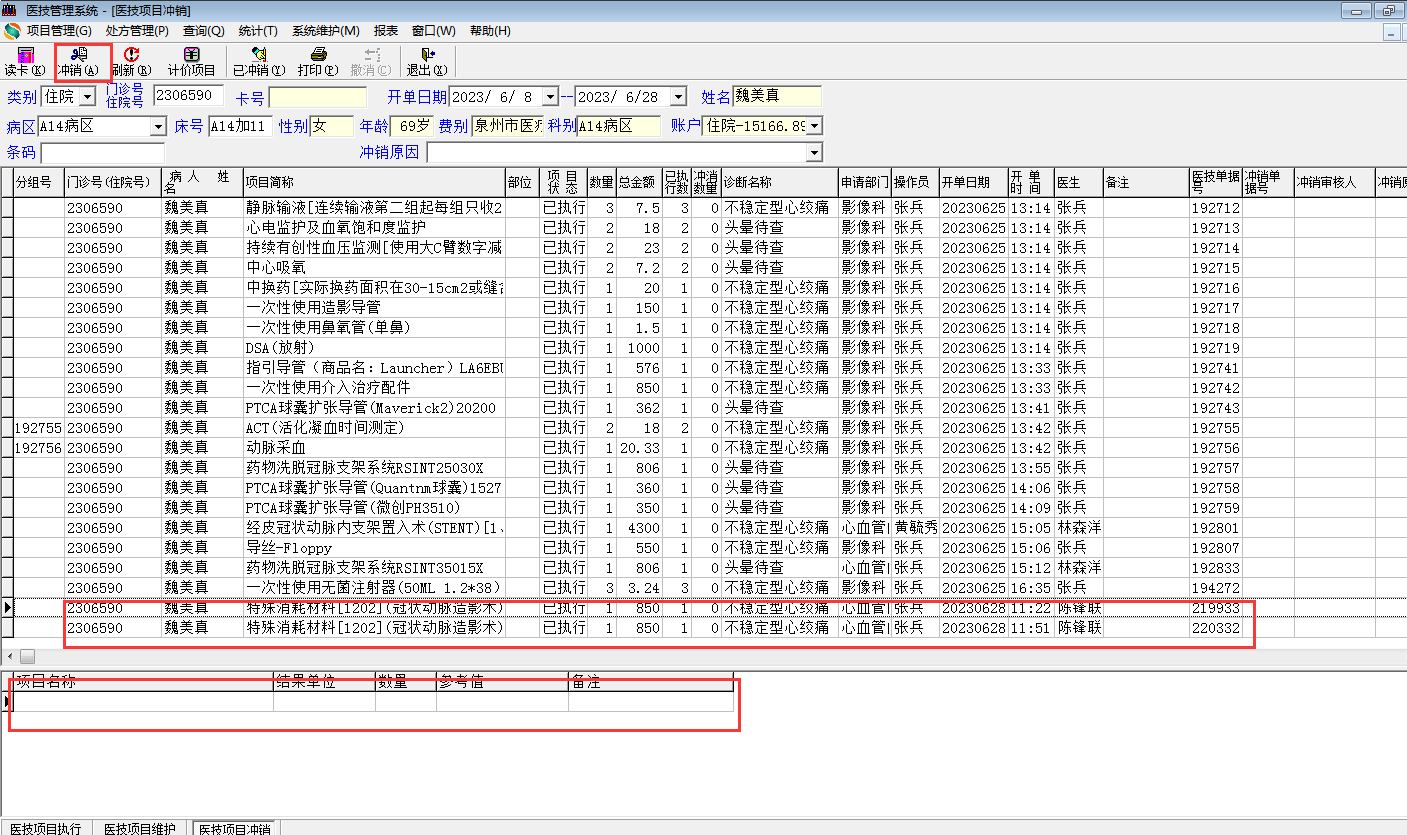
Task: Click the 参考值 header in lower grid
Action: click(502, 682)
